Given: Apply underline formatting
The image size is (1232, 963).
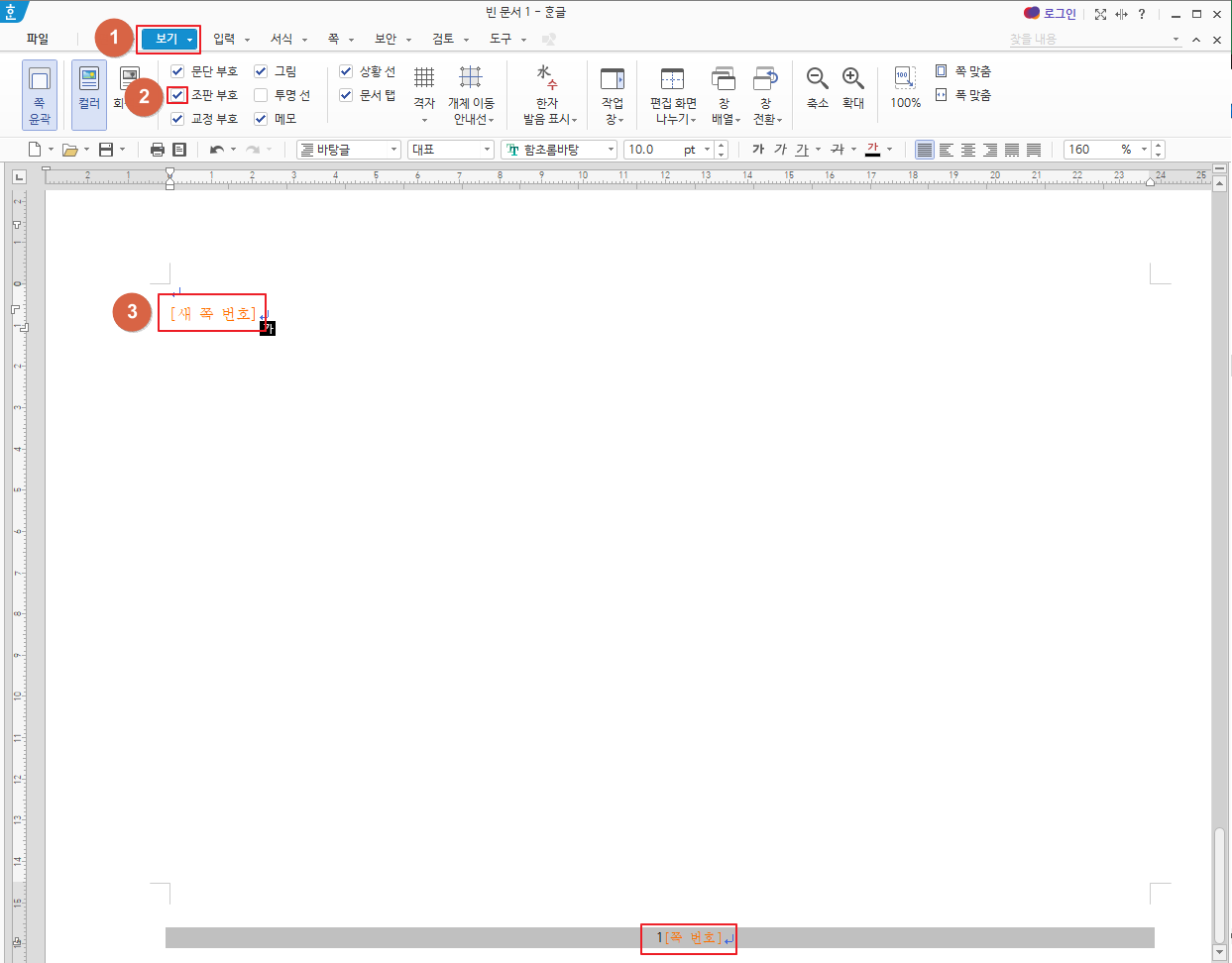Looking at the screenshot, I should tap(802, 150).
